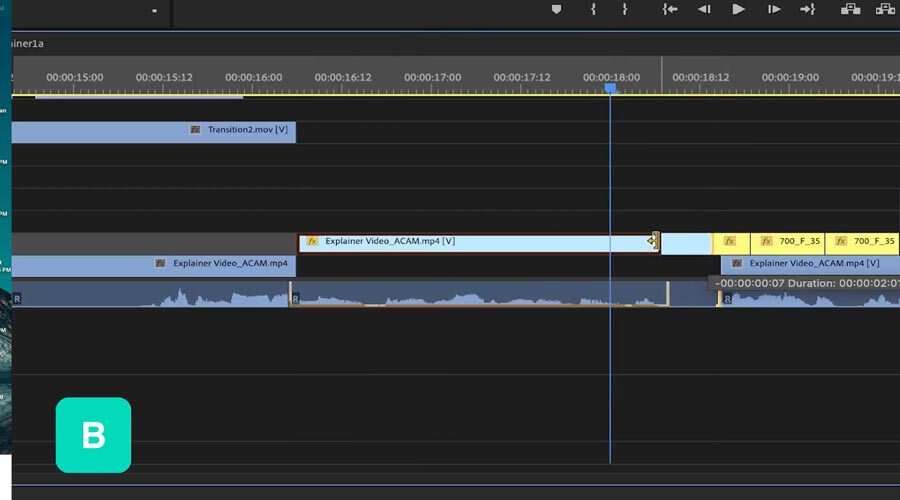Click fx badge on selected Explainer Video_ACAM.mp4 [V] clip

pyautogui.click(x=312, y=241)
